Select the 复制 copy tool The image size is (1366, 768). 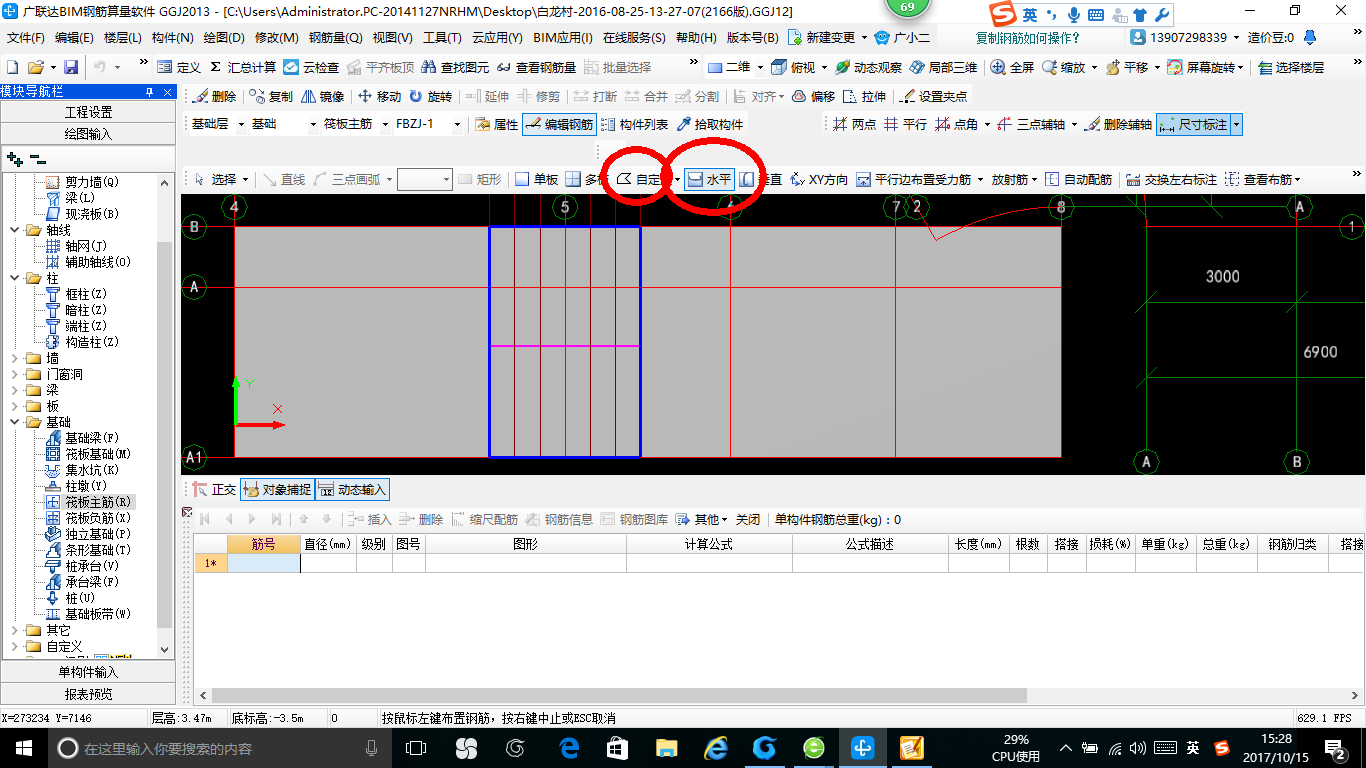[x=271, y=97]
